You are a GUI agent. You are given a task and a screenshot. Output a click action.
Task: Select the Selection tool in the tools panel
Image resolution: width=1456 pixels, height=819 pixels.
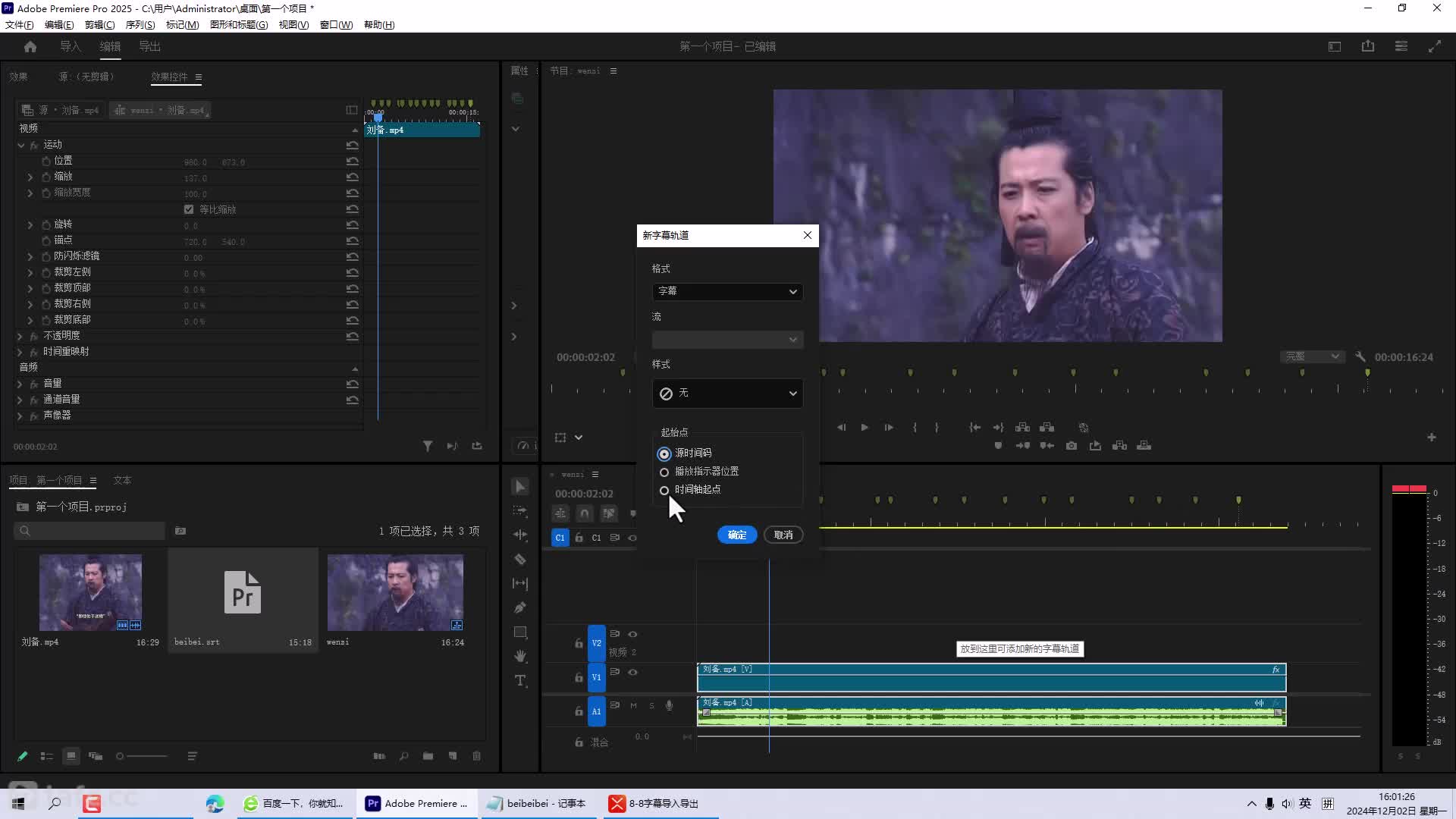[x=520, y=486]
